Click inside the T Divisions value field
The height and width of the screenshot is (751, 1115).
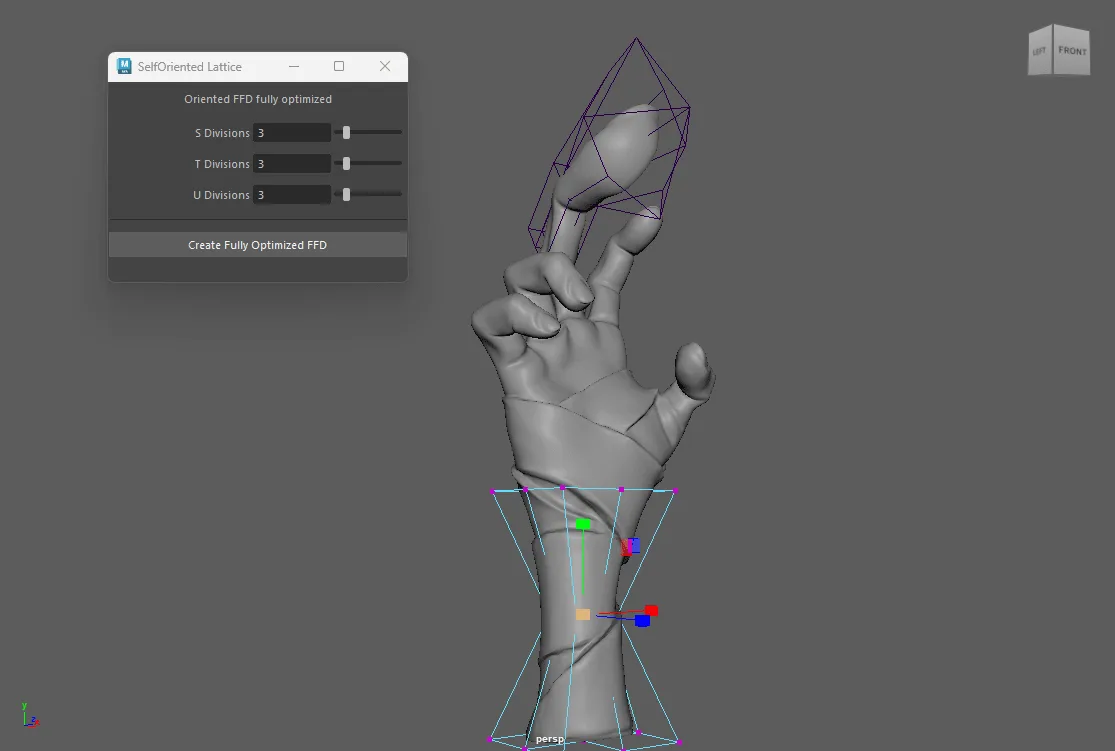click(x=290, y=163)
